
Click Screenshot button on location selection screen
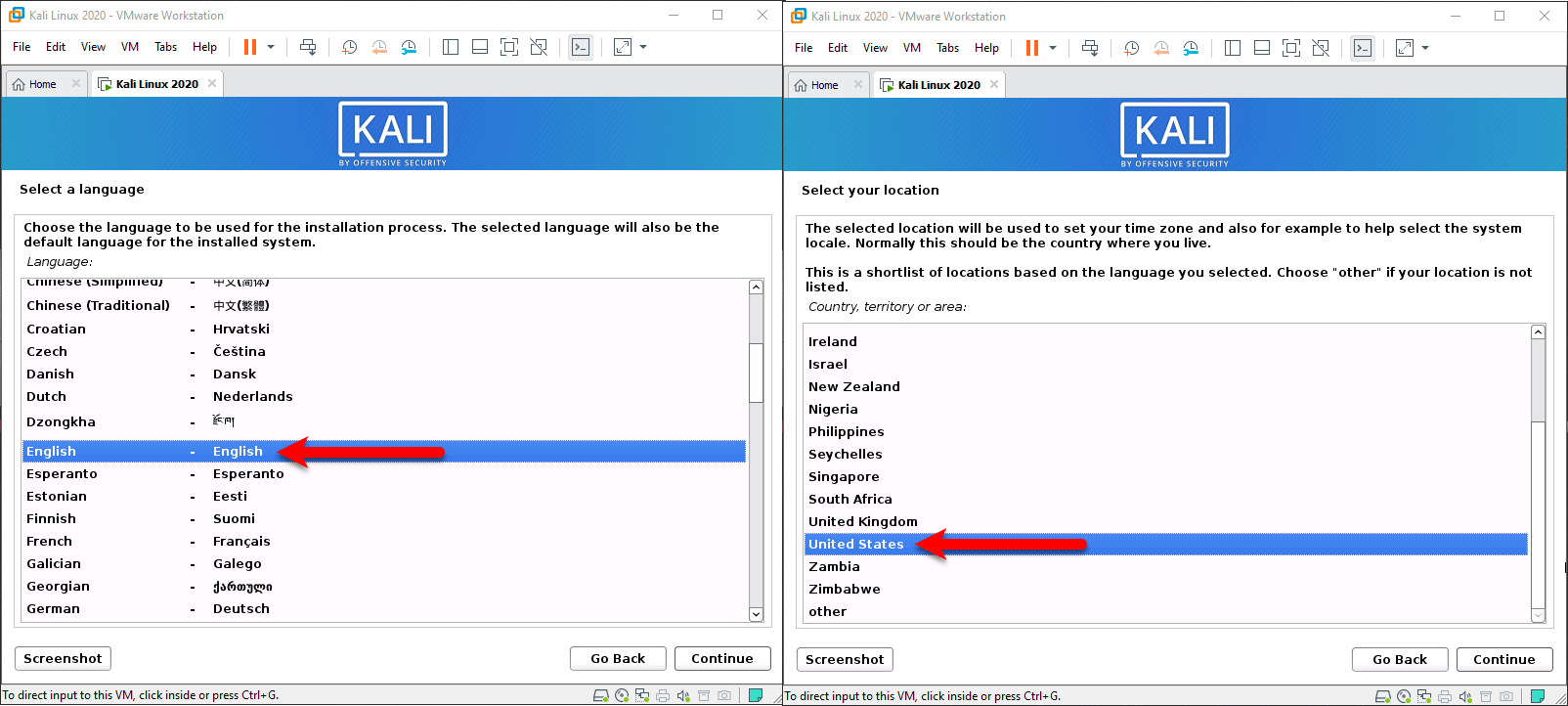coord(845,659)
